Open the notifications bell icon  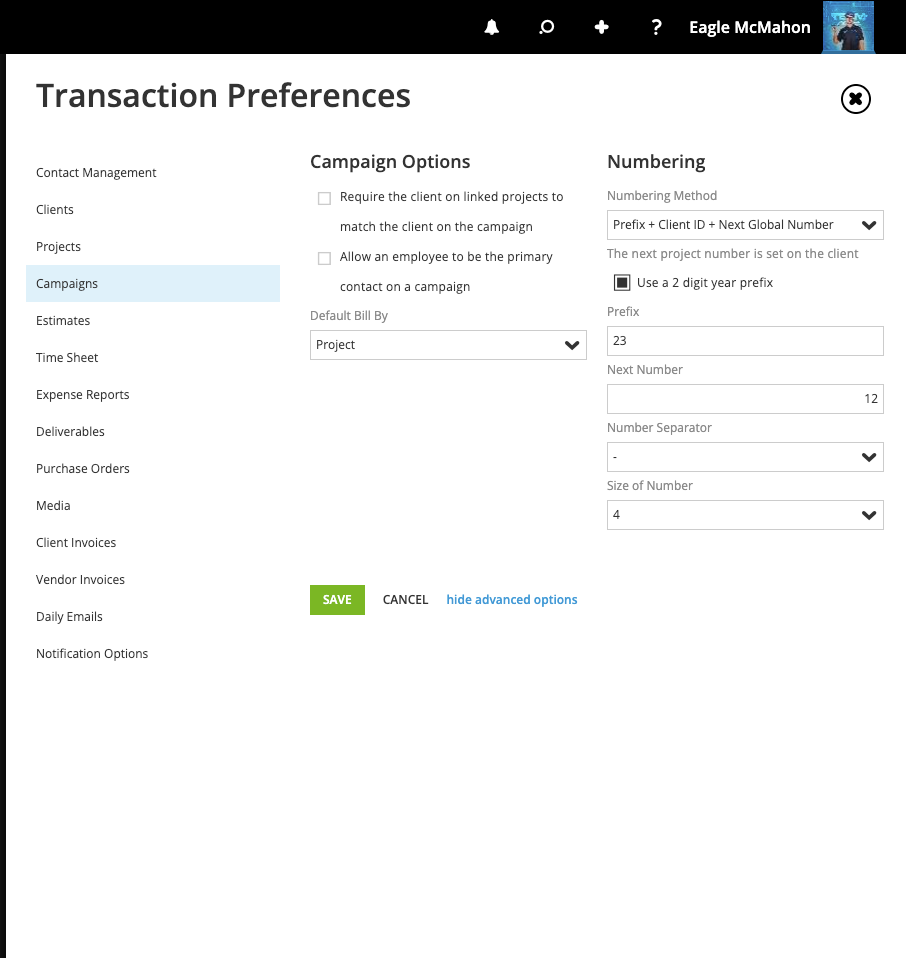tap(492, 27)
